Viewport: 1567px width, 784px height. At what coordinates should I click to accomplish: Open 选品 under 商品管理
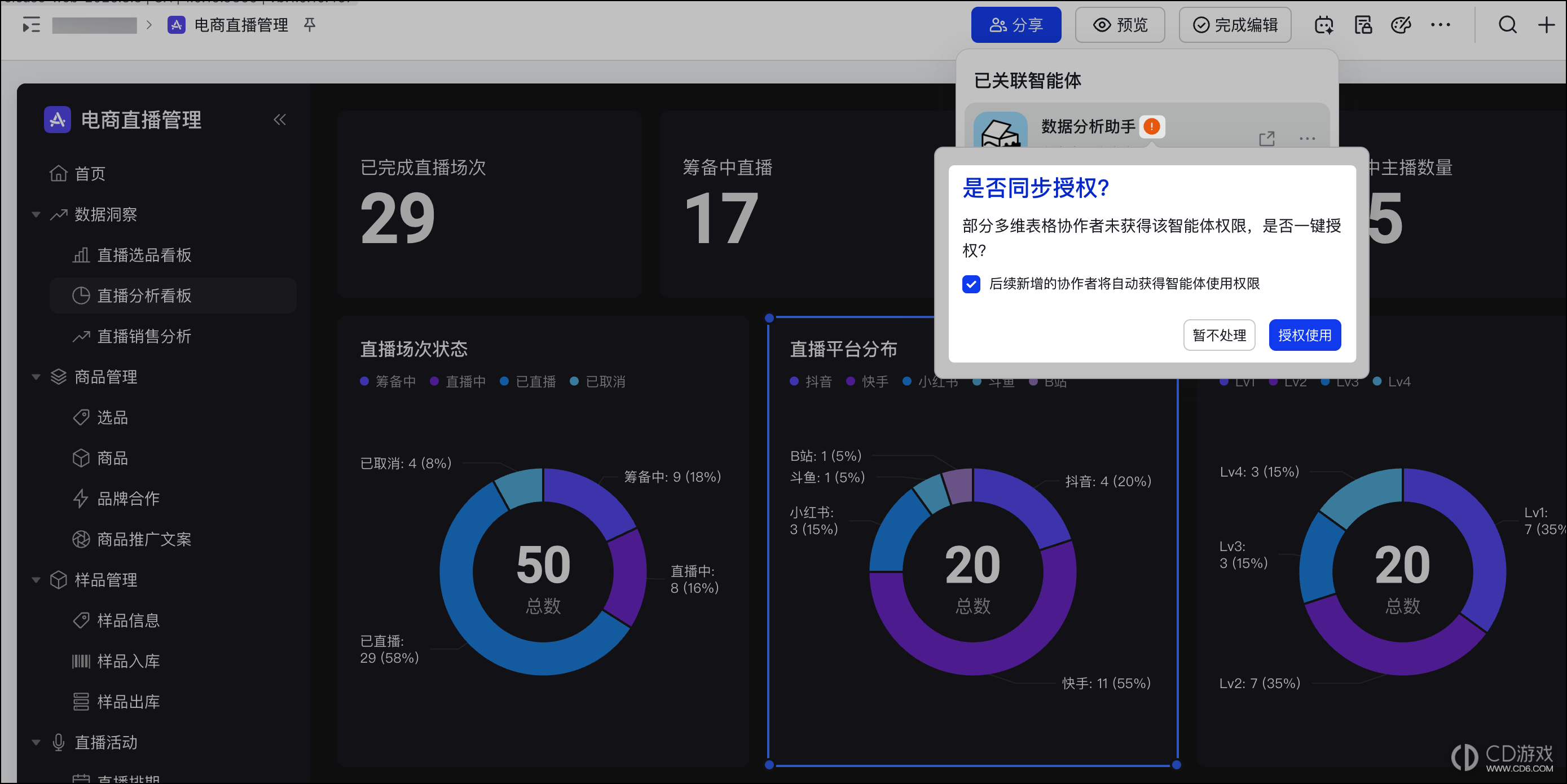(x=172, y=418)
